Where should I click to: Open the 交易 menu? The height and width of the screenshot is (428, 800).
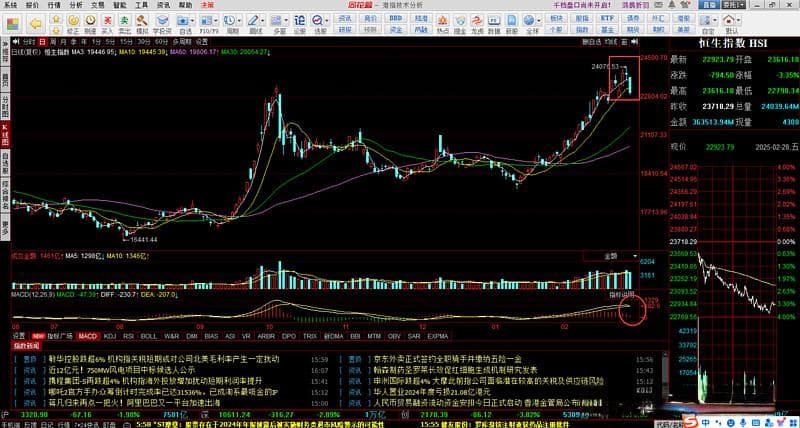pos(98,5)
